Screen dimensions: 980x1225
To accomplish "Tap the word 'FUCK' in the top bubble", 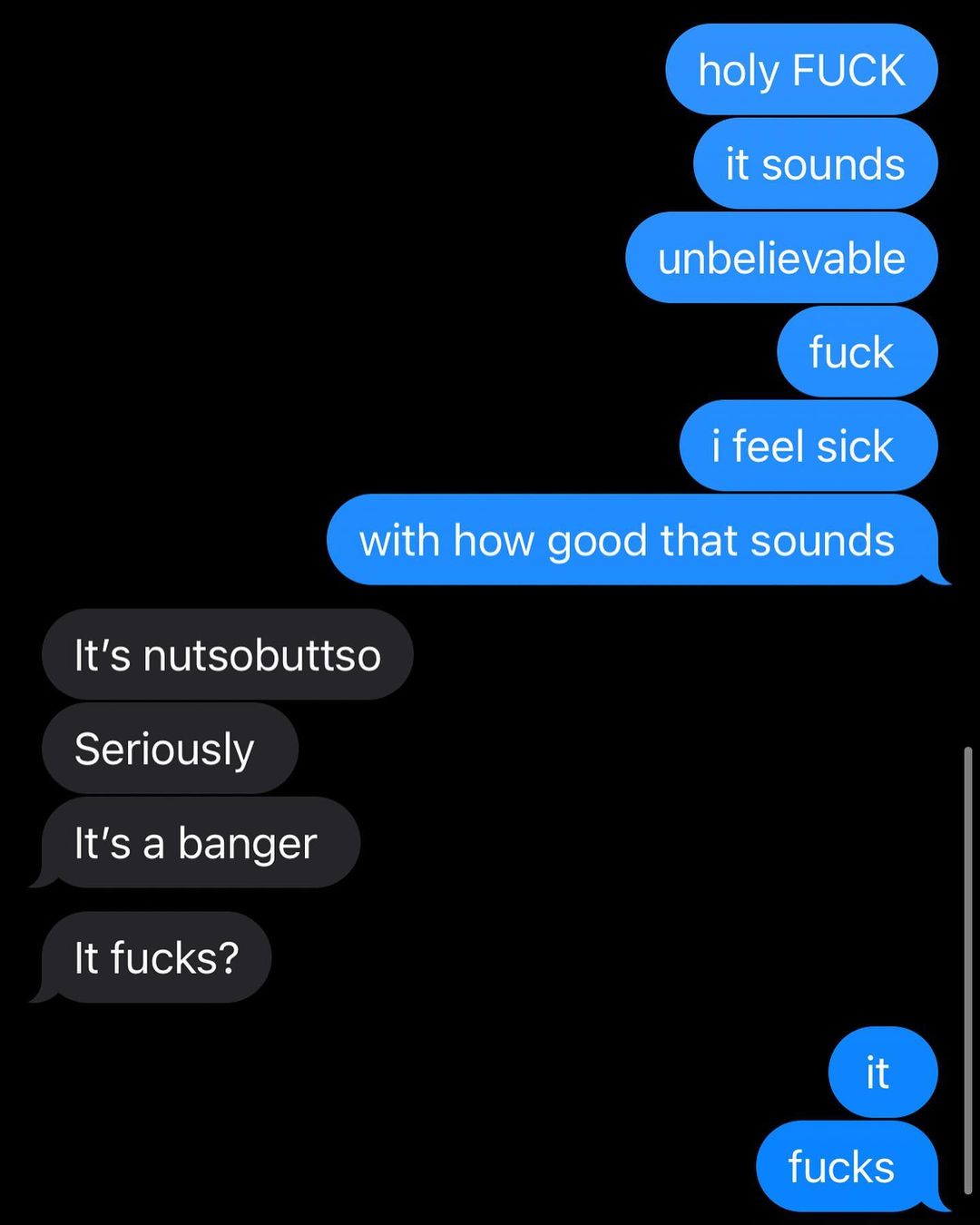I will point(848,70).
